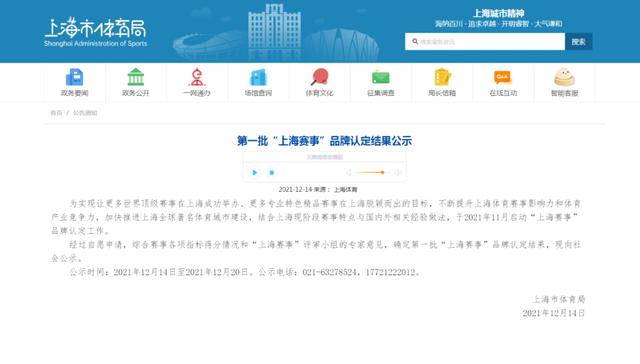Open 局长信箱 mailbox icon
This screenshot has width=640, height=364.
pyautogui.click(x=442, y=77)
